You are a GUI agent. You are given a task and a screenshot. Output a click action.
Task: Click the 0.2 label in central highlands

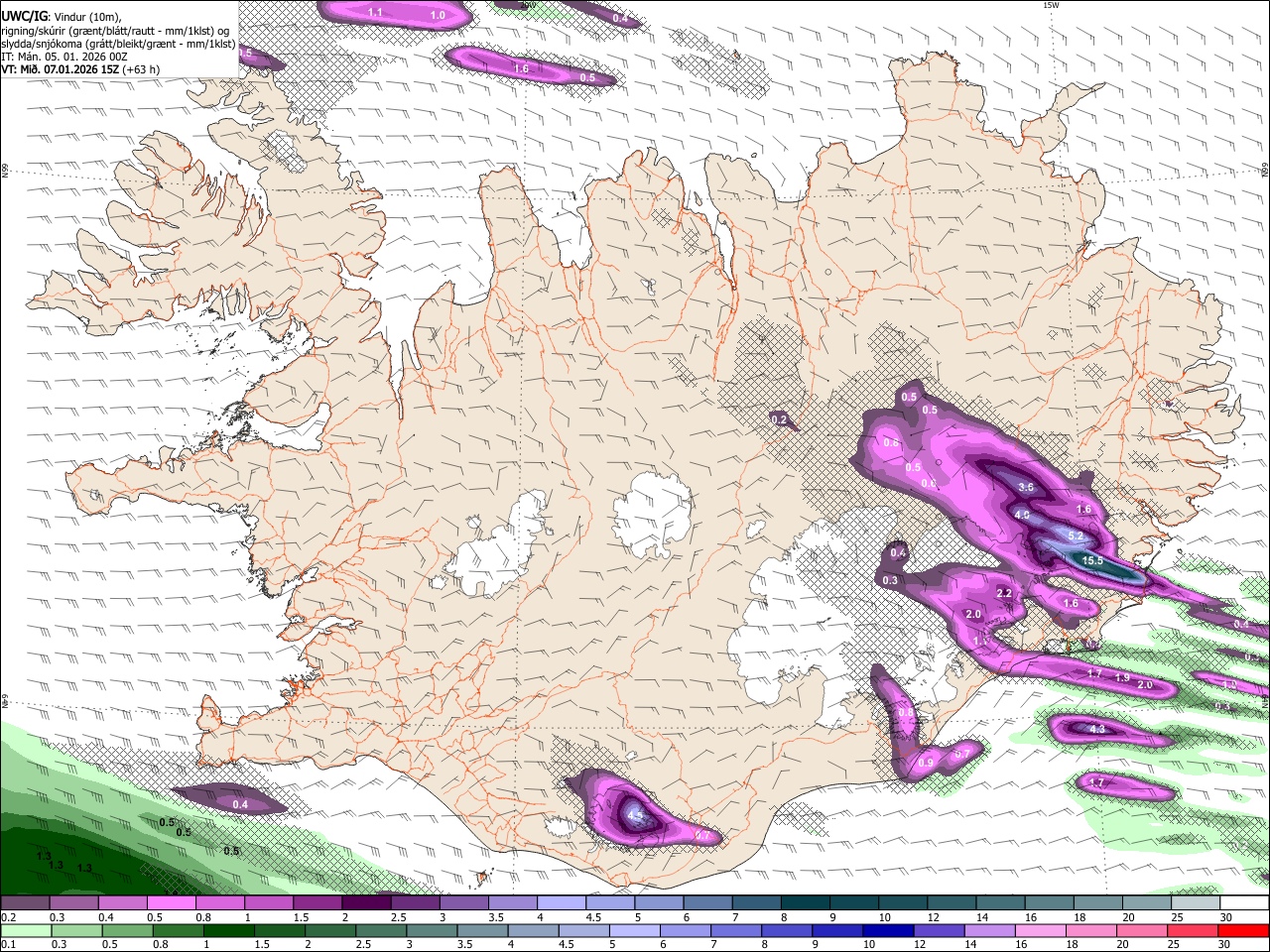tap(779, 419)
